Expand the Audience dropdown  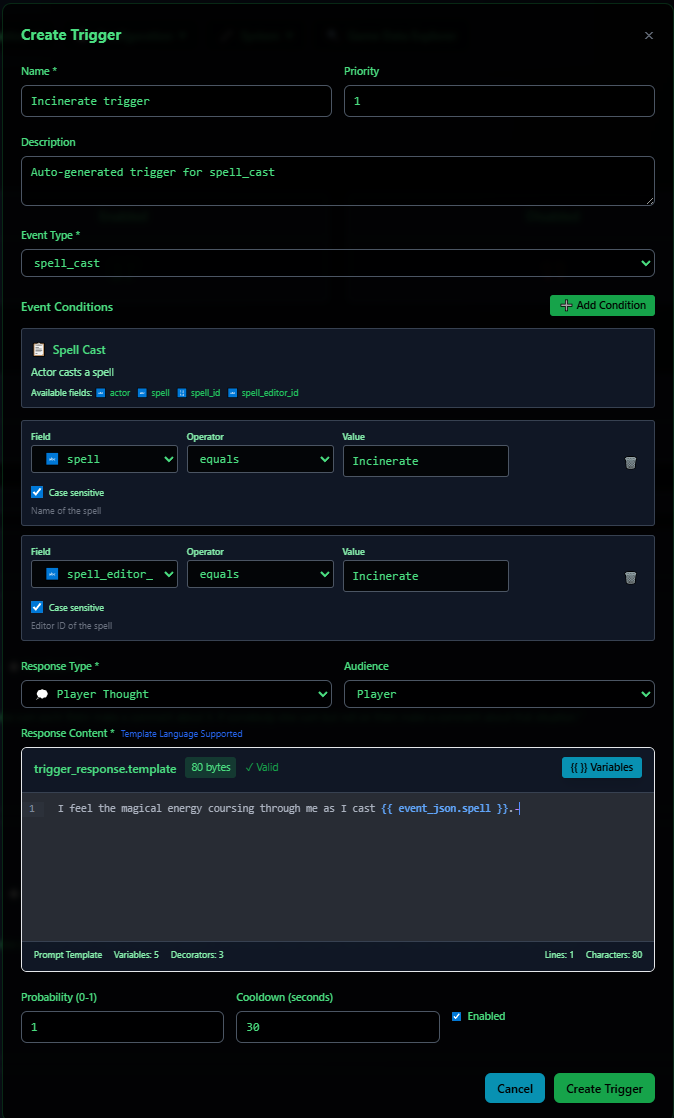click(x=499, y=694)
